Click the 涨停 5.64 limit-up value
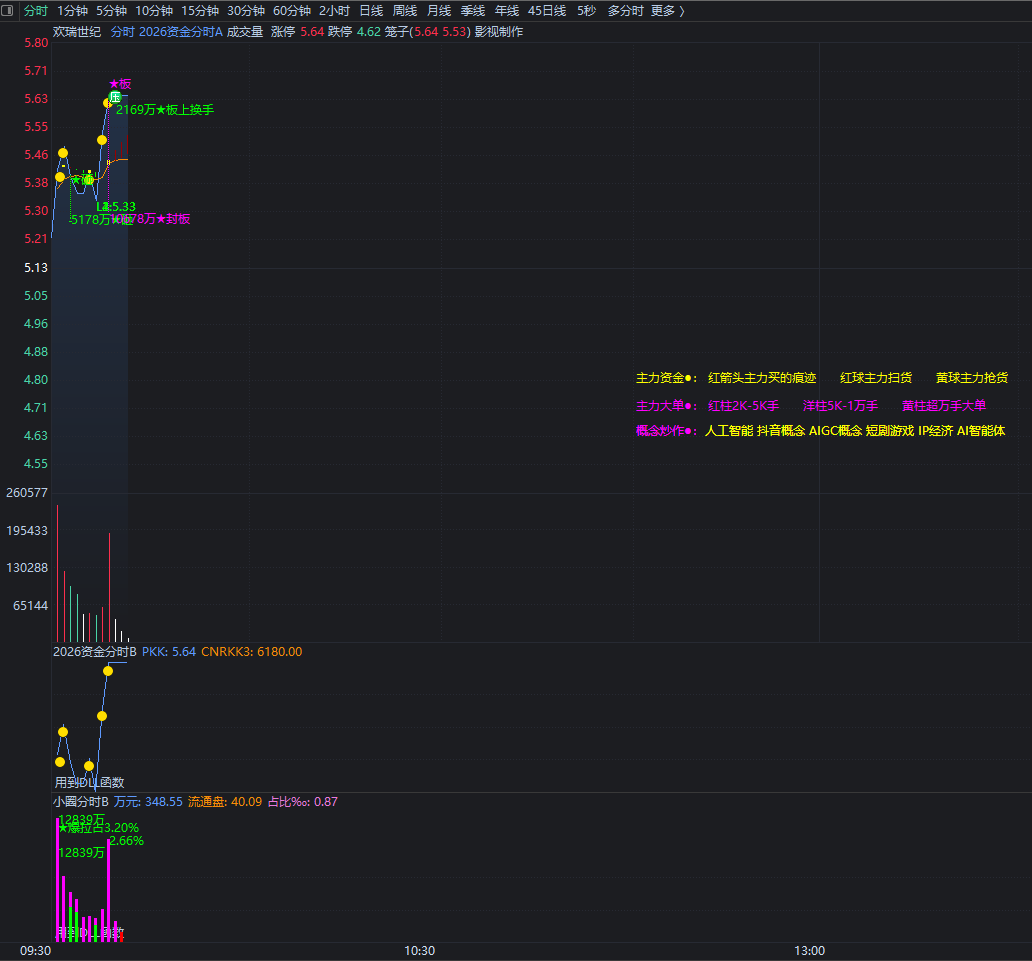Screen dimensions: 1032x961 [297, 32]
